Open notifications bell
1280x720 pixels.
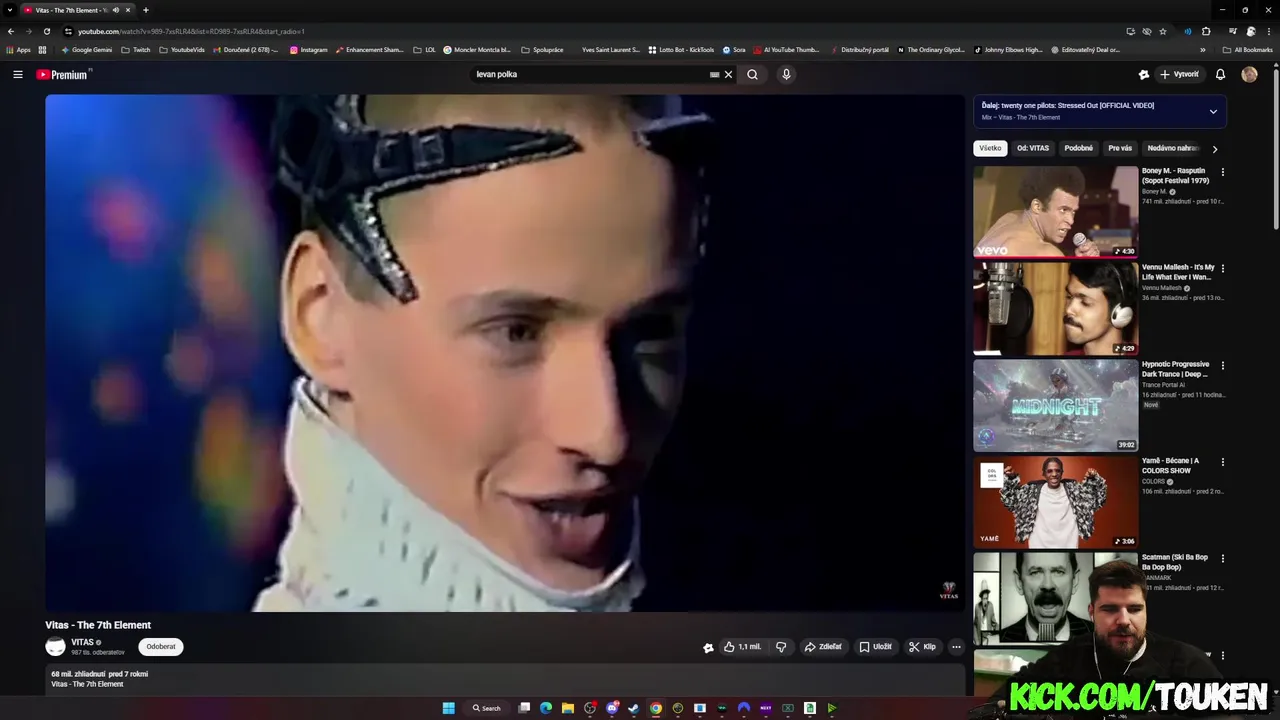coord(1220,74)
